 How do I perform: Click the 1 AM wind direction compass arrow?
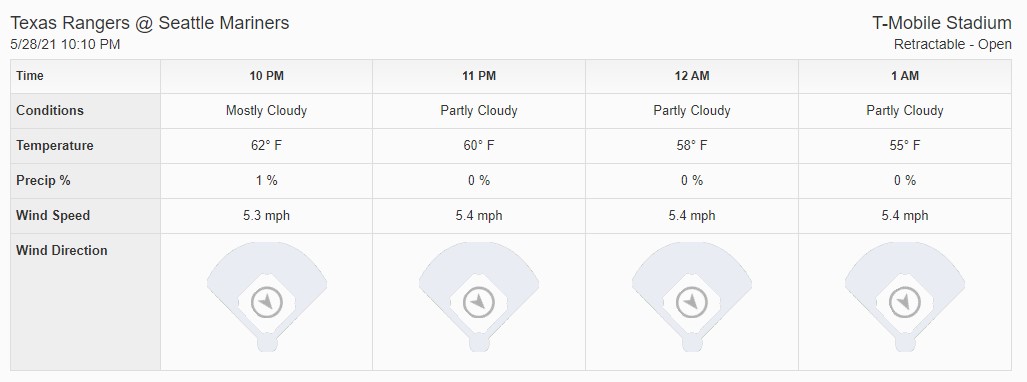(x=905, y=303)
